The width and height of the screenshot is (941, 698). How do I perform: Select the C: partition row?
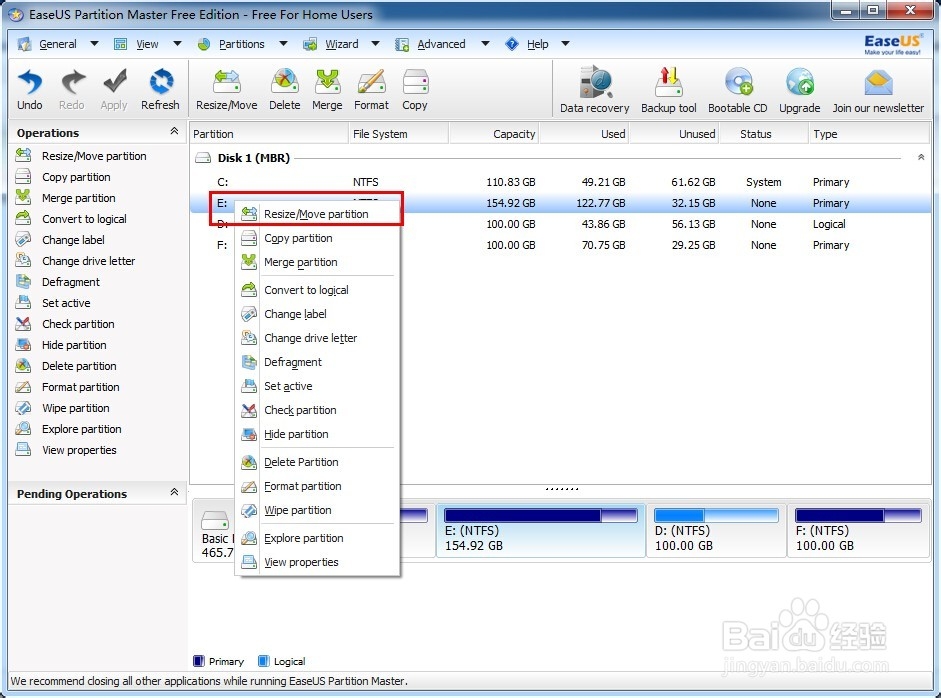(x=561, y=182)
